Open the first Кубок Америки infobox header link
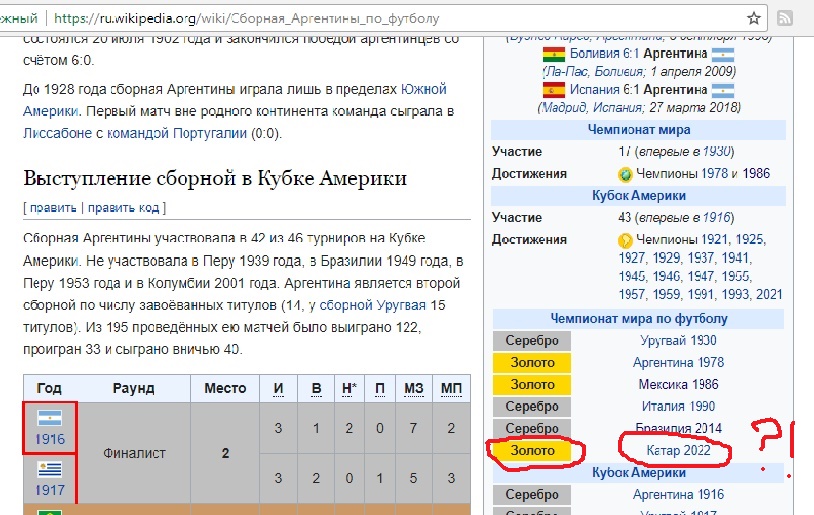This screenshot has width=814, height=515. [x=639, y=196]
